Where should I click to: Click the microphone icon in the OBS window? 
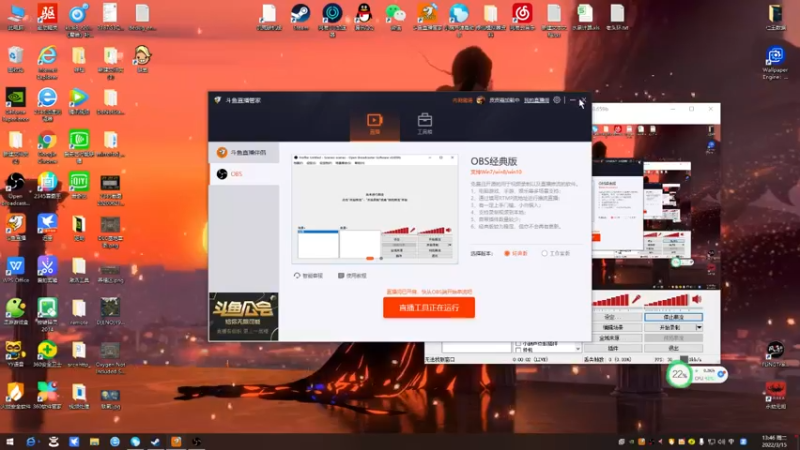pos(636,299)
